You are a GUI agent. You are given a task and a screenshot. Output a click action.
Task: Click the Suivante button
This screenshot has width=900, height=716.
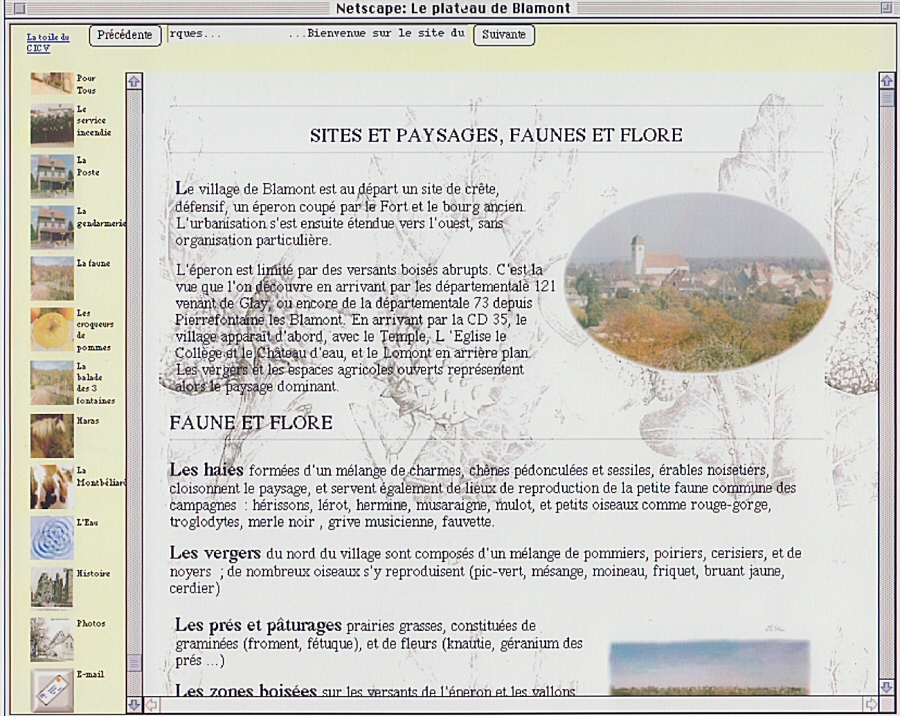point(503,35)
